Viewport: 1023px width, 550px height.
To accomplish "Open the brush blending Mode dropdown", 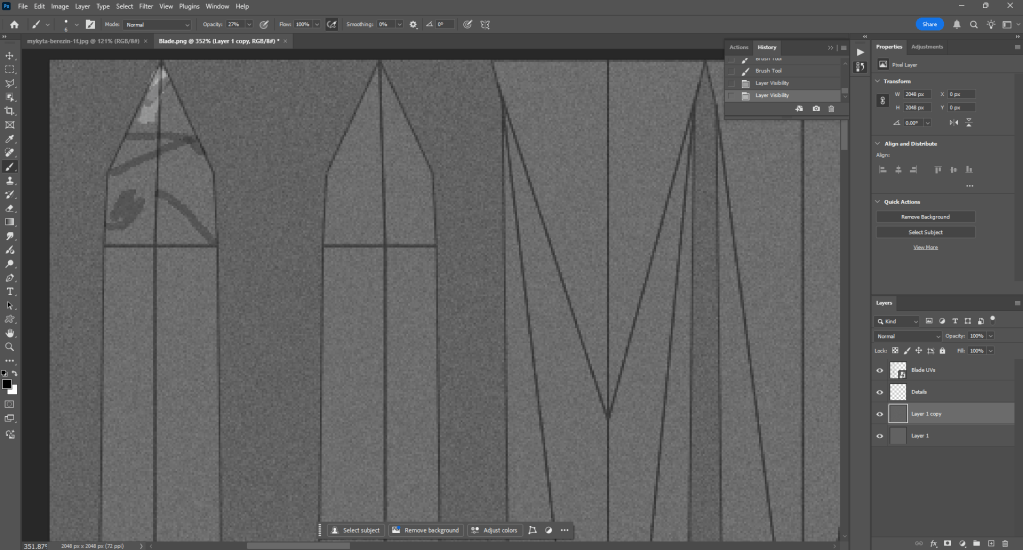I will tap(156, 24).
